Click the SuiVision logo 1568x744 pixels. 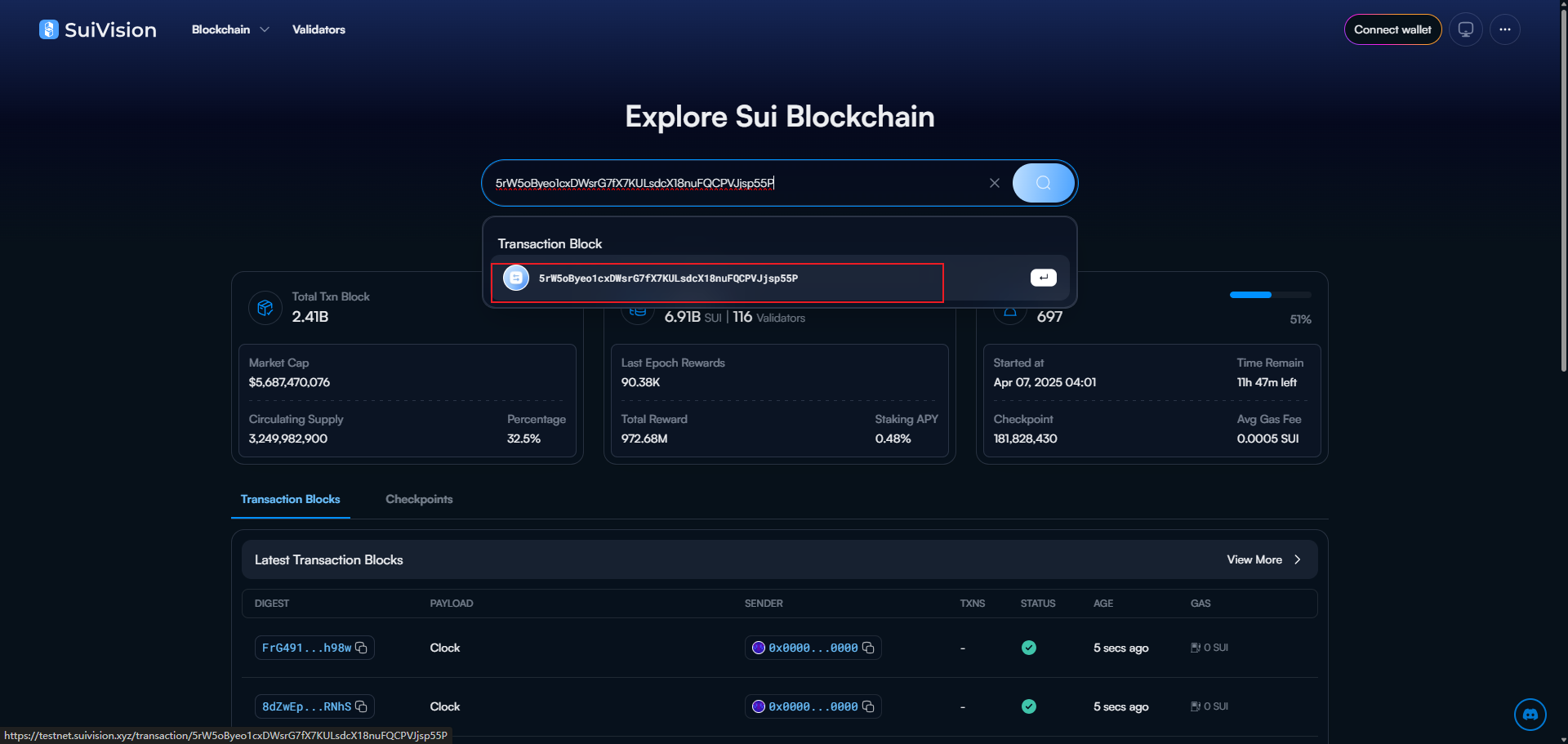pos(98,29)
